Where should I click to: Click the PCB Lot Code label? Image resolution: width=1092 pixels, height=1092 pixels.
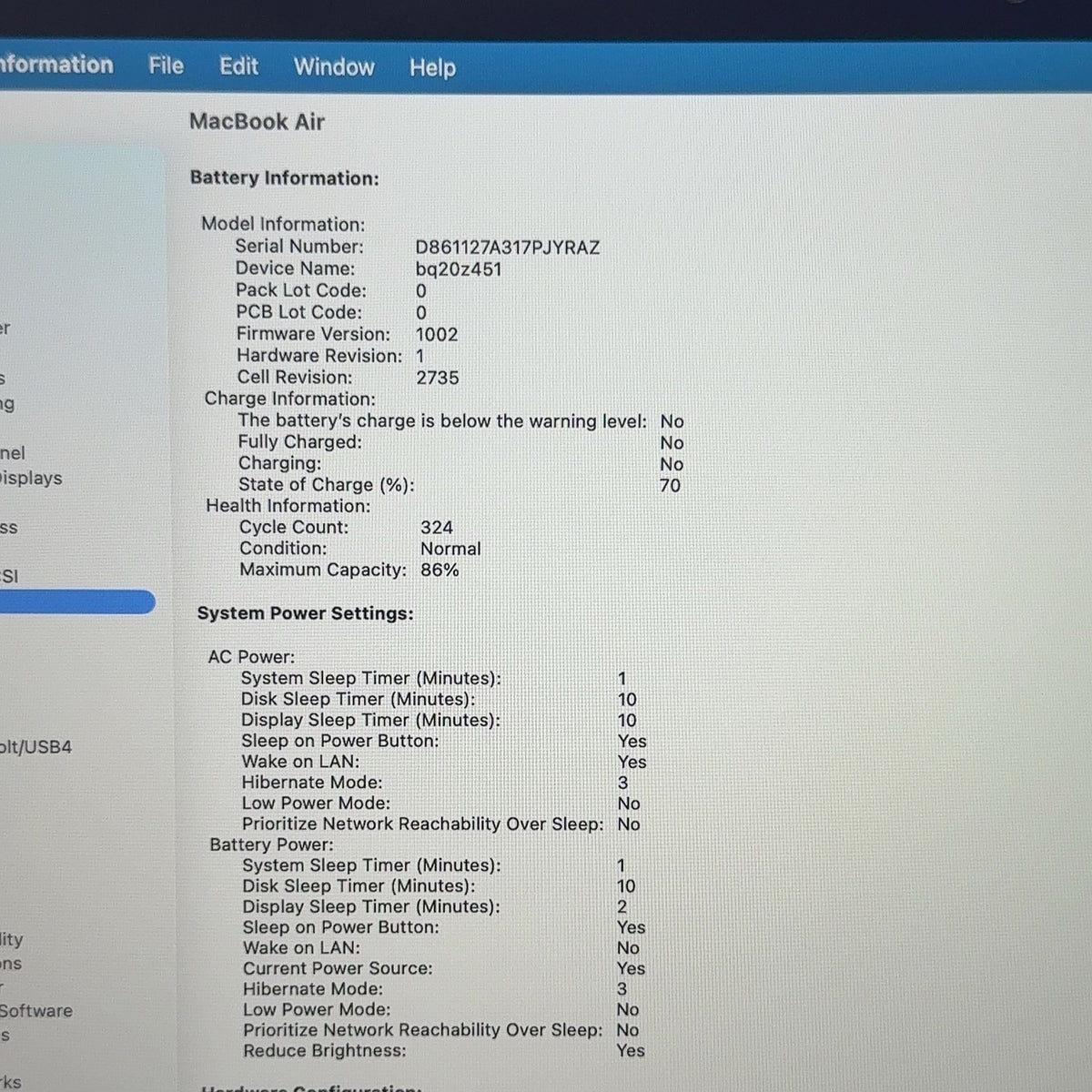coord(298,312)
